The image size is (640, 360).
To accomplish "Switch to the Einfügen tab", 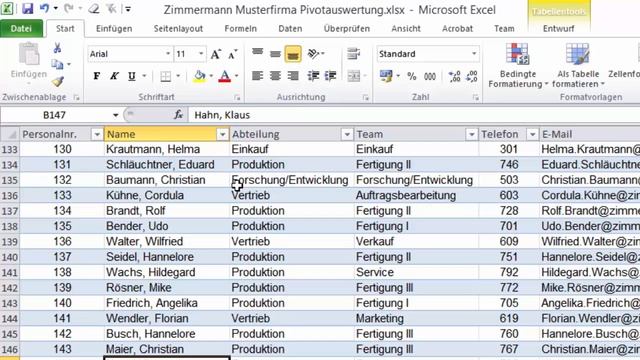I will coord(114,29).
